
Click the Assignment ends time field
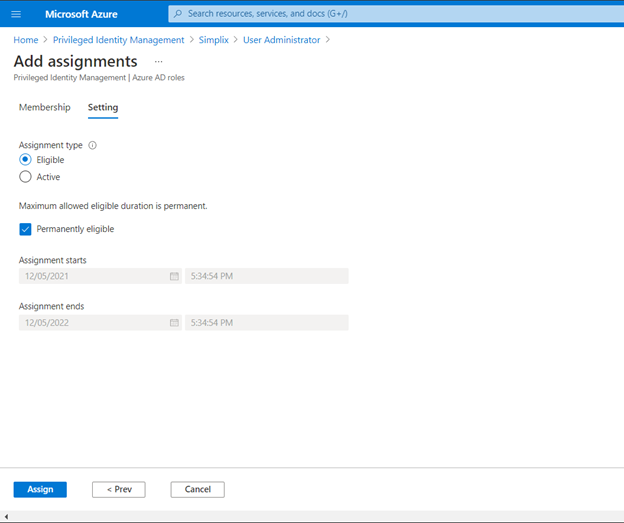click(267, 323)
